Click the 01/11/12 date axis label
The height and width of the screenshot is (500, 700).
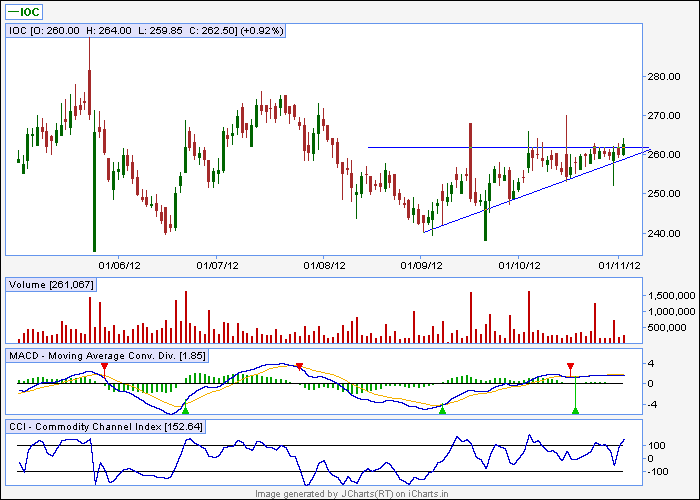pos(619,266)
